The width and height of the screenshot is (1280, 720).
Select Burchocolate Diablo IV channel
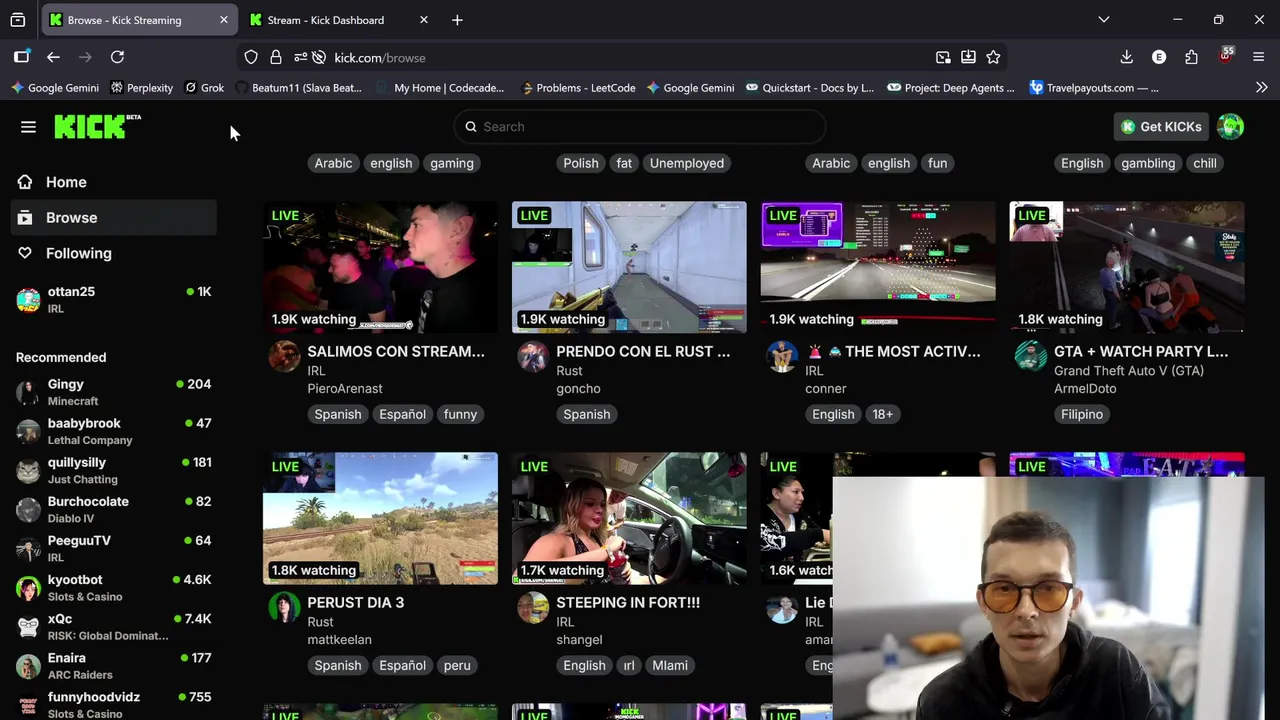(x=114, y=509)
